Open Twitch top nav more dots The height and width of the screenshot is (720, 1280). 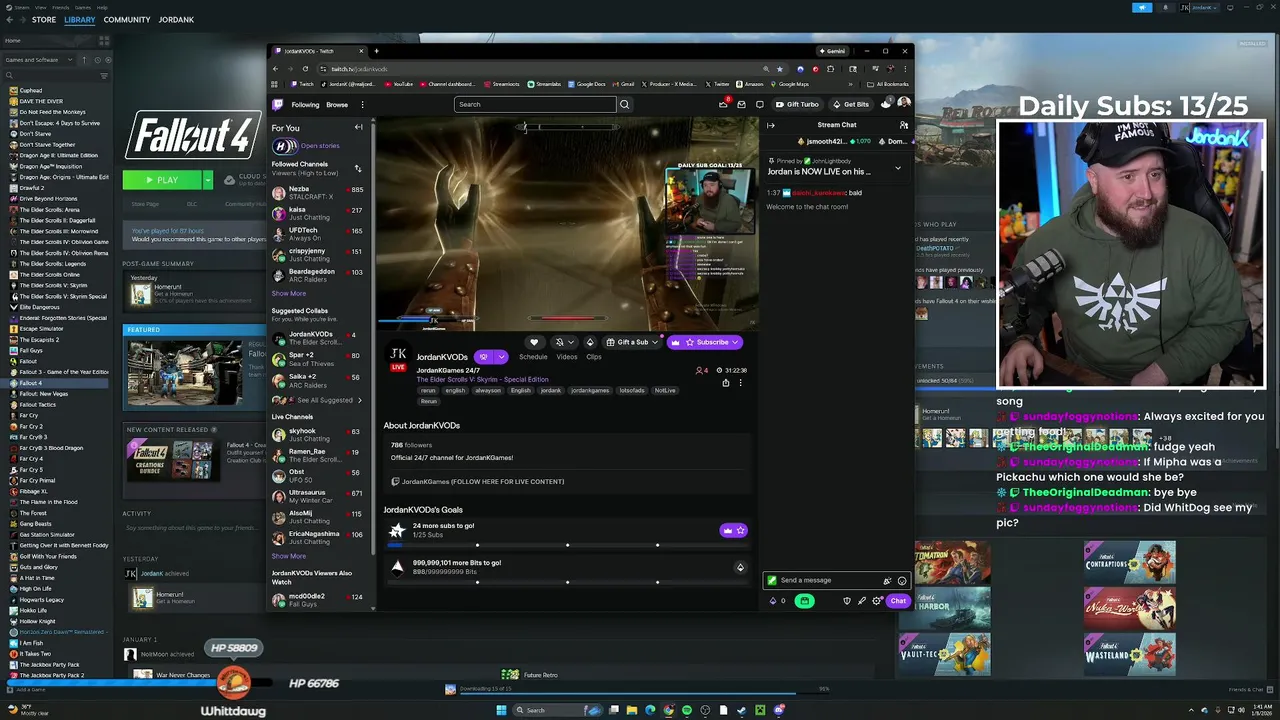(362, 104)
